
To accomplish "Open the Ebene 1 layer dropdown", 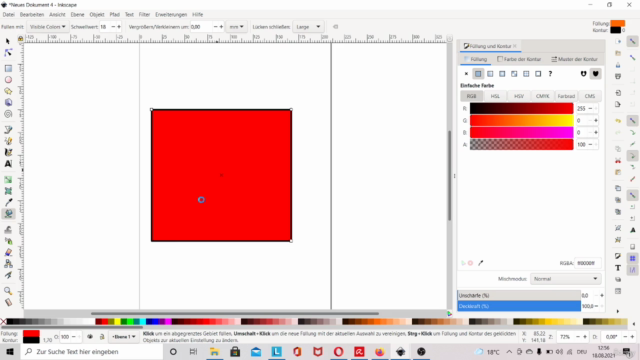I will (x=124, y=337).
